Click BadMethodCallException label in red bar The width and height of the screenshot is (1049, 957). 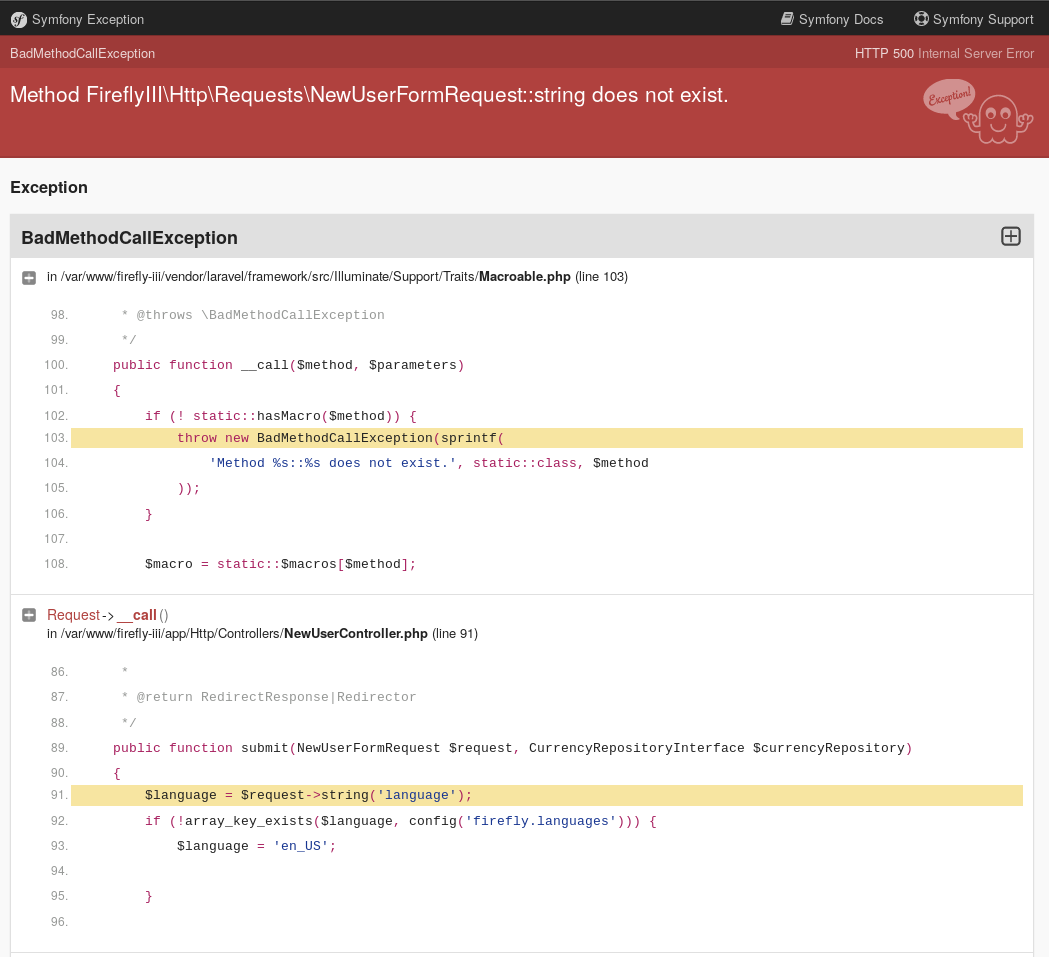pyautogui.click(x=82, y=54)
